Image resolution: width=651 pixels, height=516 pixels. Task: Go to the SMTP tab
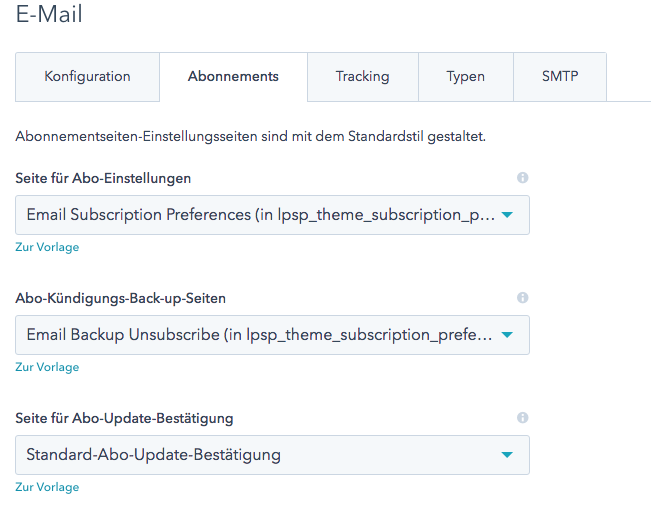coord(560,77)
